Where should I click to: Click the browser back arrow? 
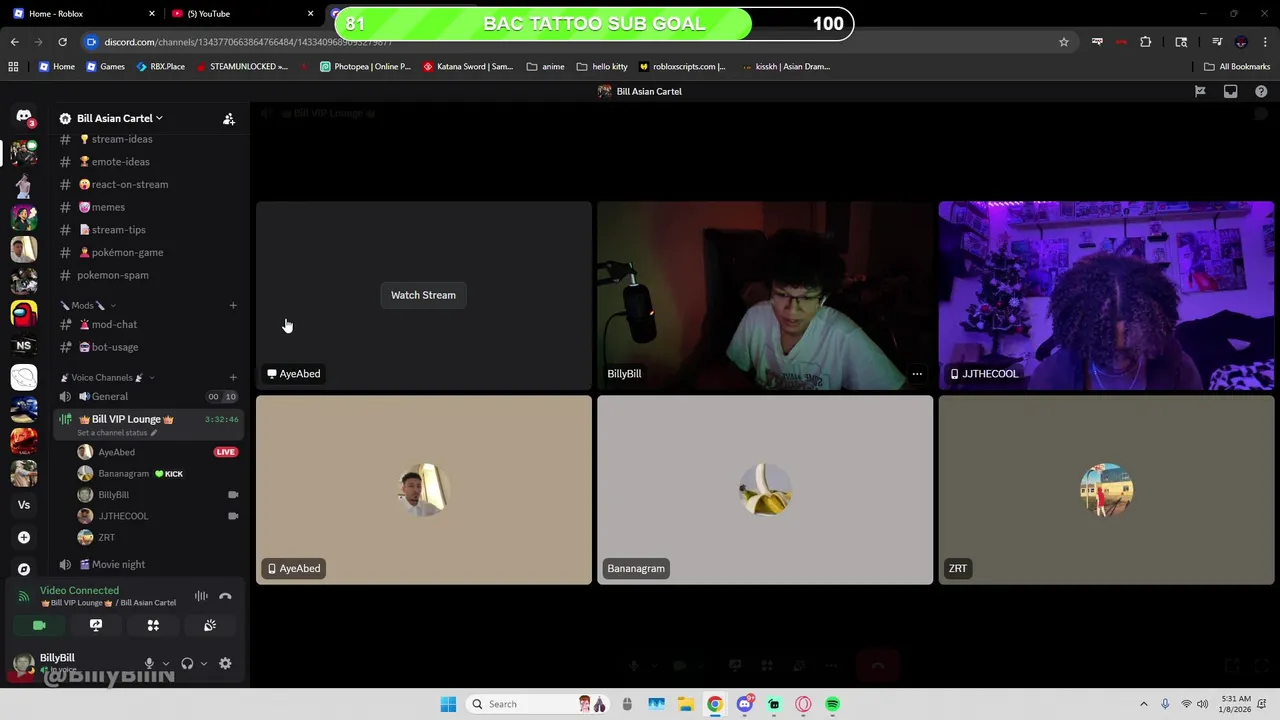14,42
